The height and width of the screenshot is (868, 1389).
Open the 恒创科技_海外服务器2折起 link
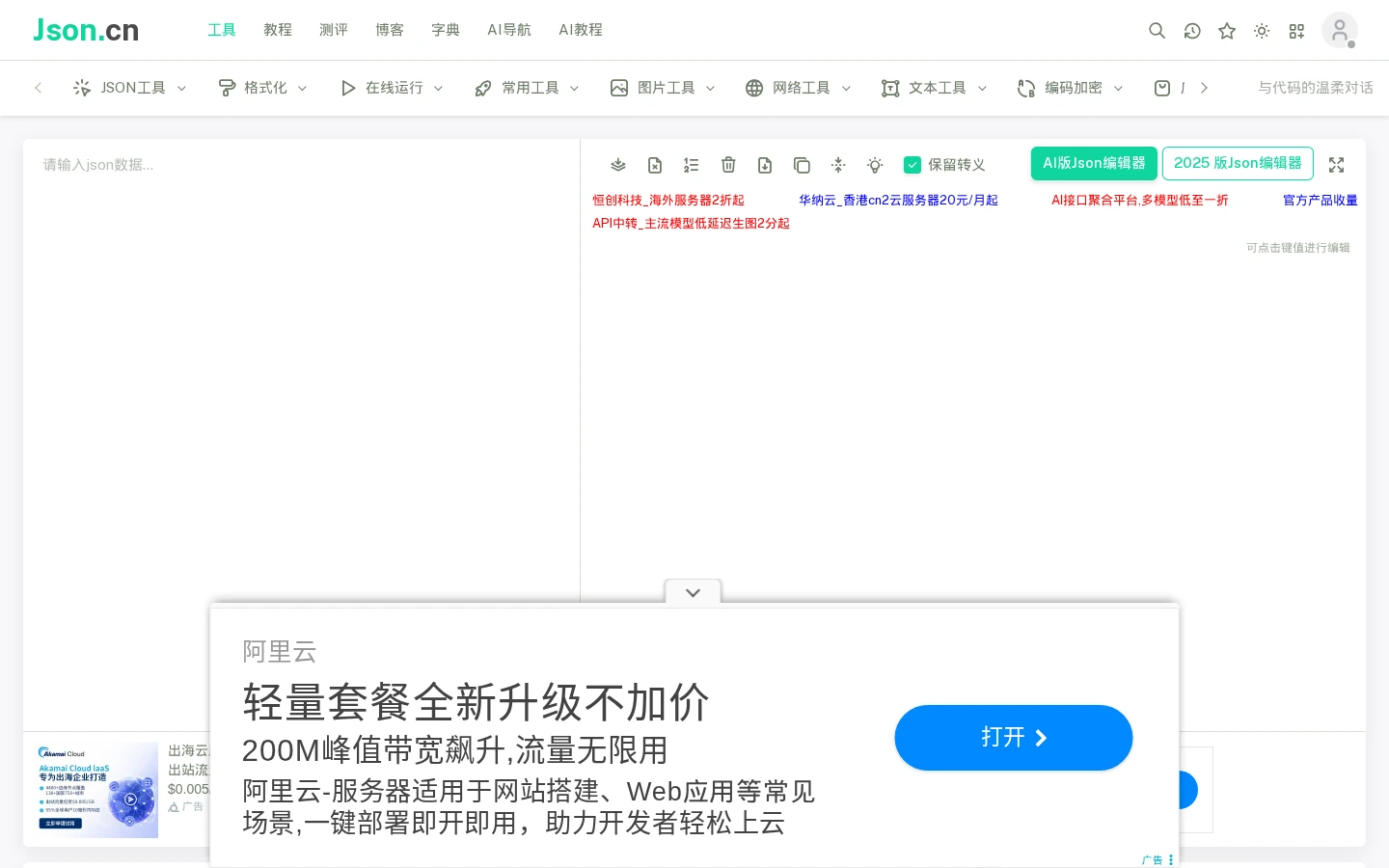coord(668,200)
